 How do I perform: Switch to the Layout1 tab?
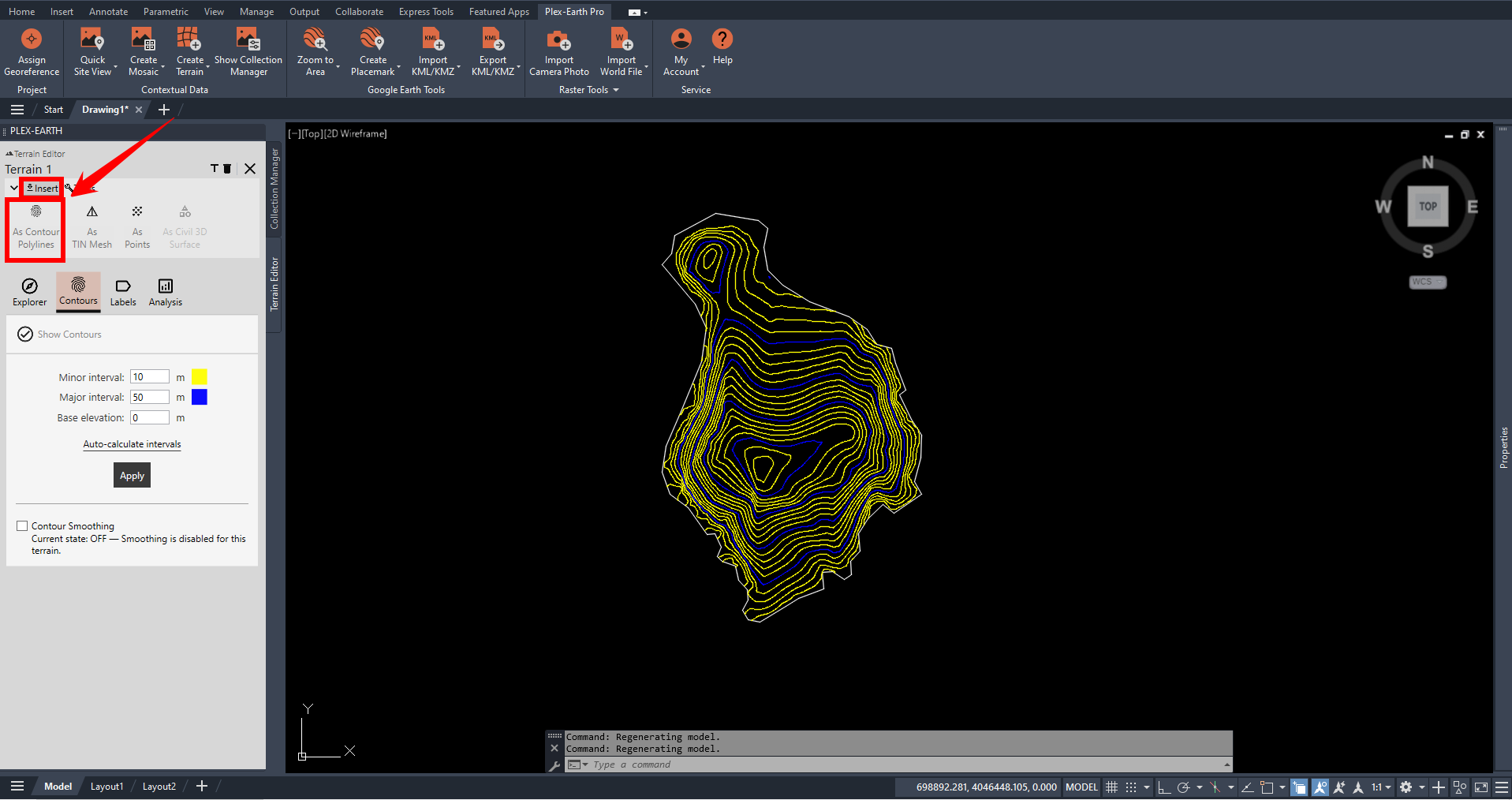click(106, 787)
